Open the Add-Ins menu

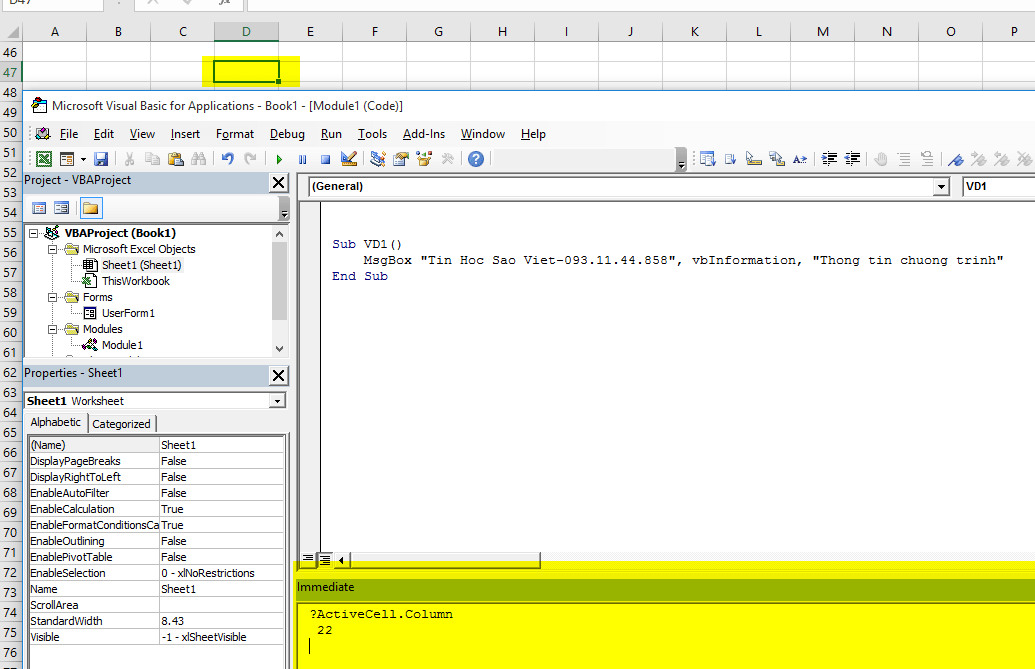pyautogui.click(x=424, y=134)
